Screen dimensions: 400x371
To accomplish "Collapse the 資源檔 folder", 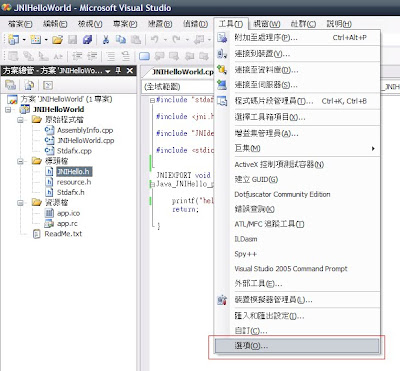I will 20,203.
